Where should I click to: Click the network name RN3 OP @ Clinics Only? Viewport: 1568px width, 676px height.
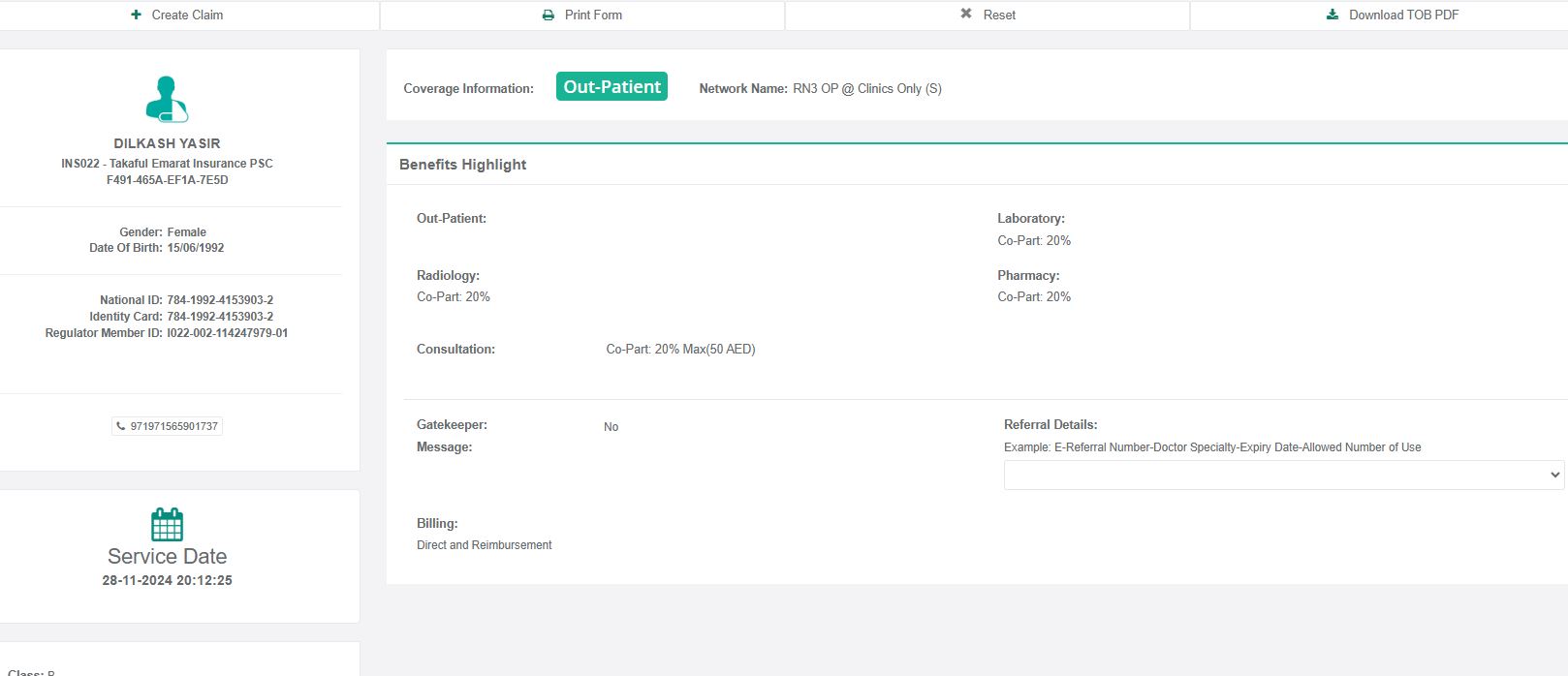click(x=866, y=88)
